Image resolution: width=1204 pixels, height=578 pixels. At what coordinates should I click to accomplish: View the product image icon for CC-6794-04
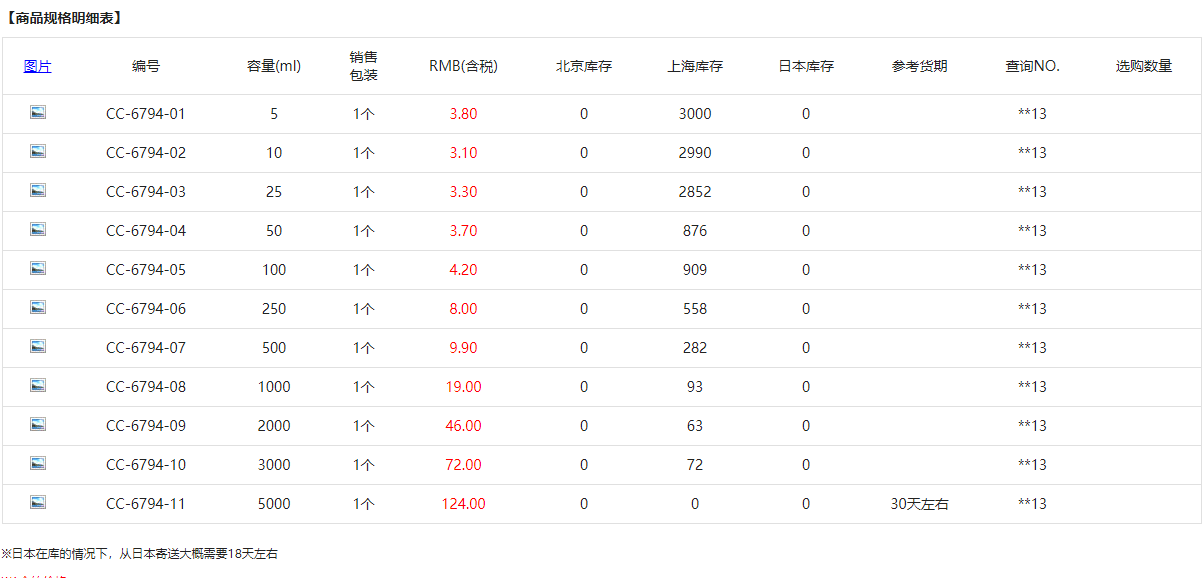point(38,230)
